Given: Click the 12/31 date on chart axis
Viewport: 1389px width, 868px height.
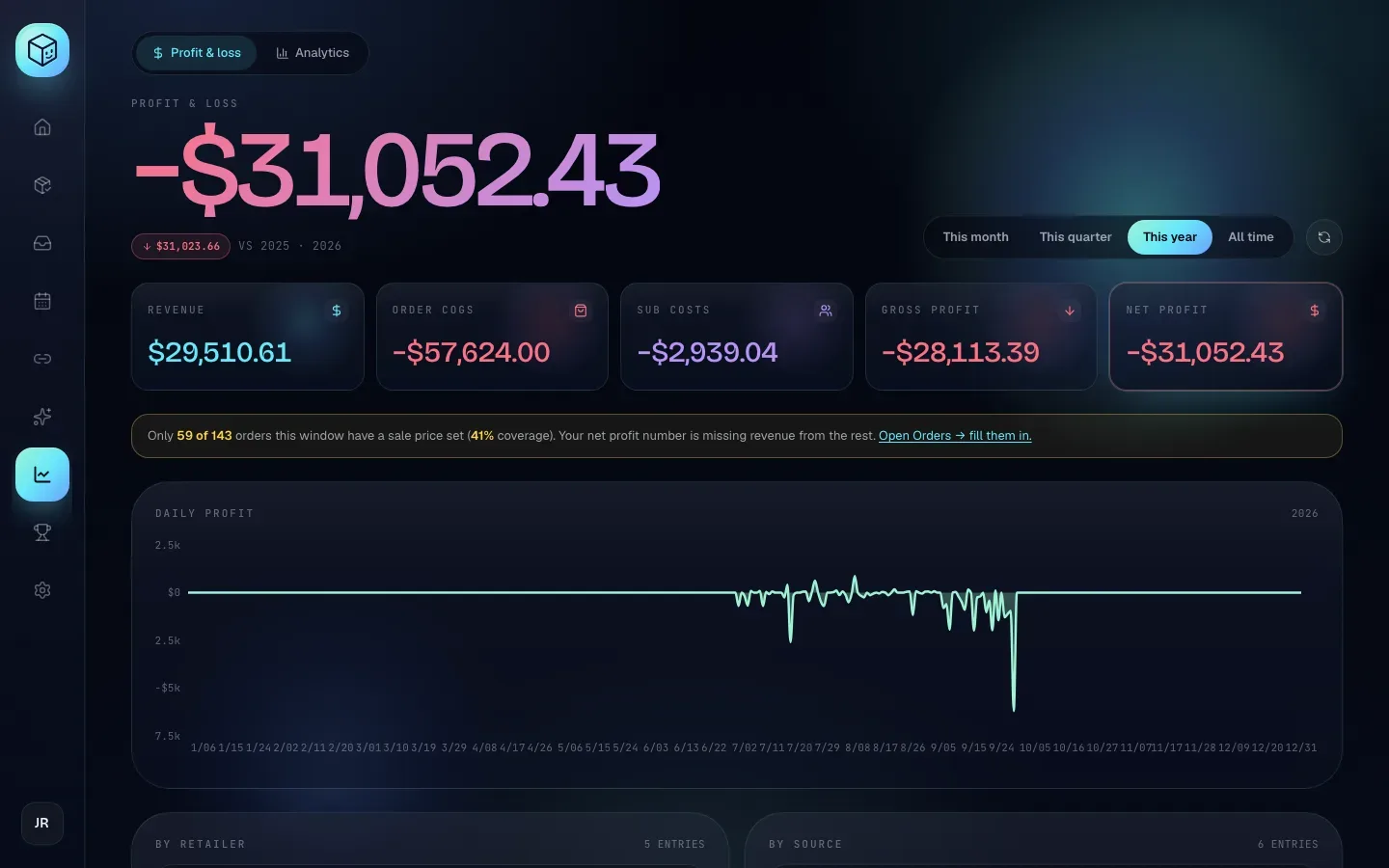Looking at the screenshot, I should [1301, 747].
